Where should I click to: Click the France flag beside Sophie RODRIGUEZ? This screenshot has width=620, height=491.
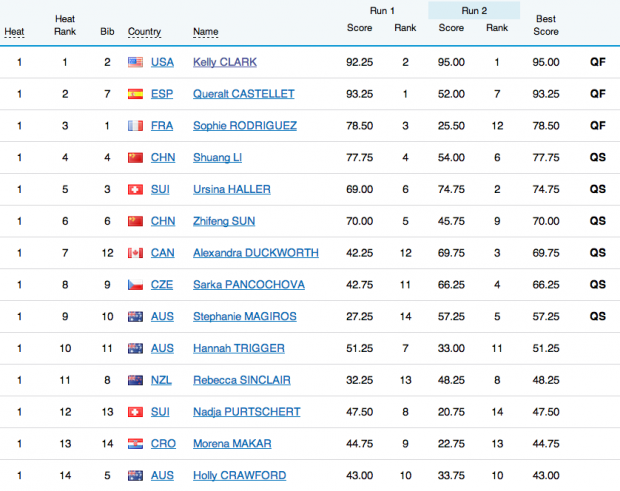(136, 126)
